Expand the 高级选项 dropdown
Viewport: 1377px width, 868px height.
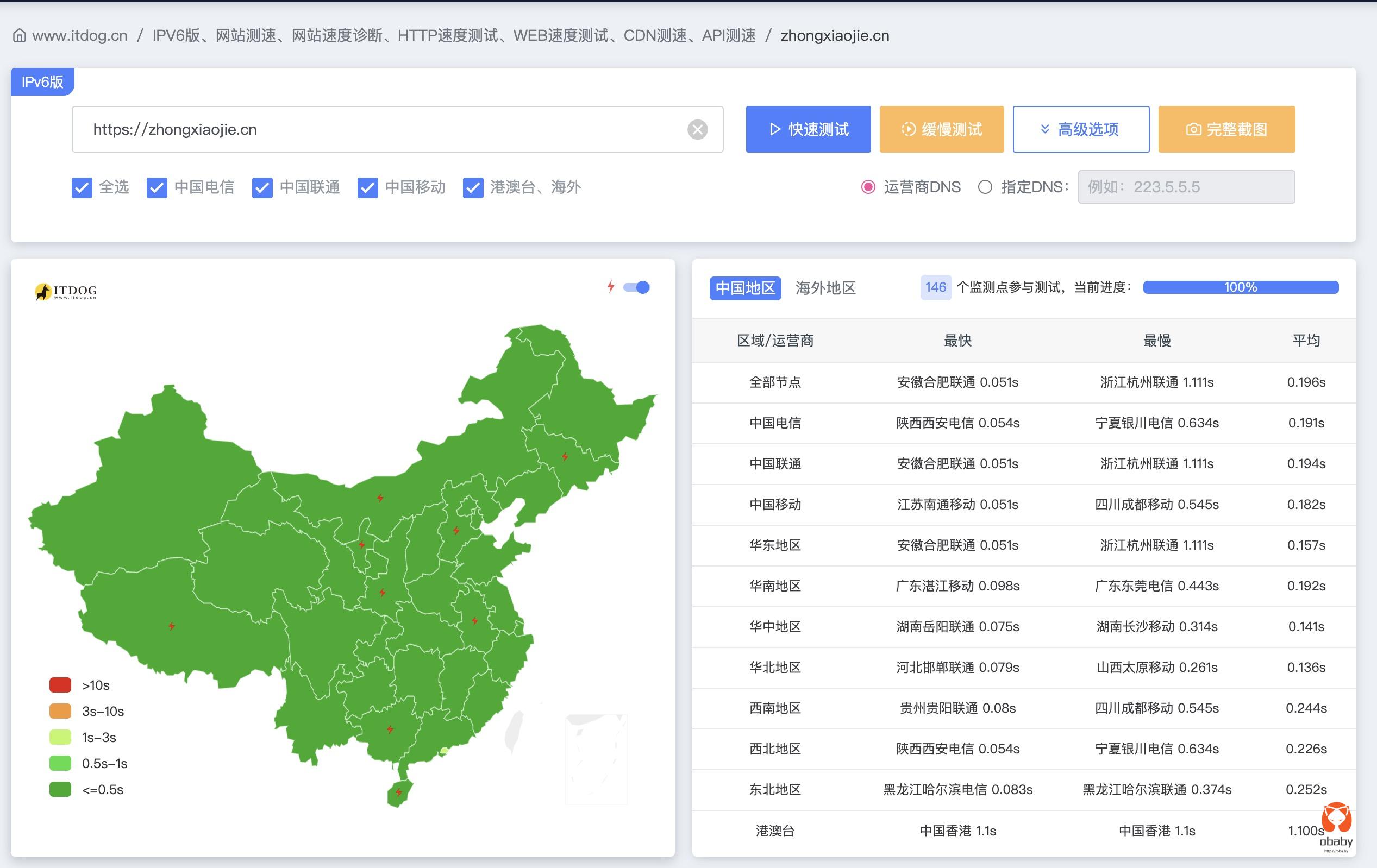[x=1080, y=129]
